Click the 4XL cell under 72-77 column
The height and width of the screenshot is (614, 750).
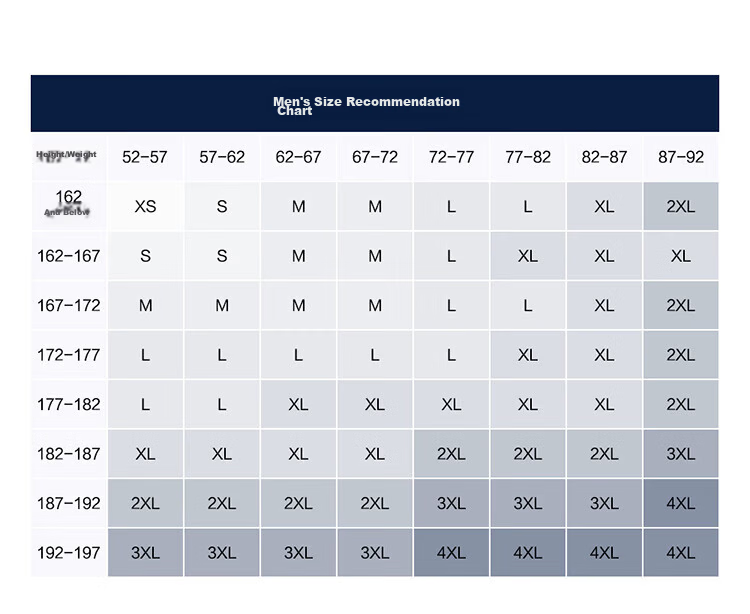click(x=451, y=553)
